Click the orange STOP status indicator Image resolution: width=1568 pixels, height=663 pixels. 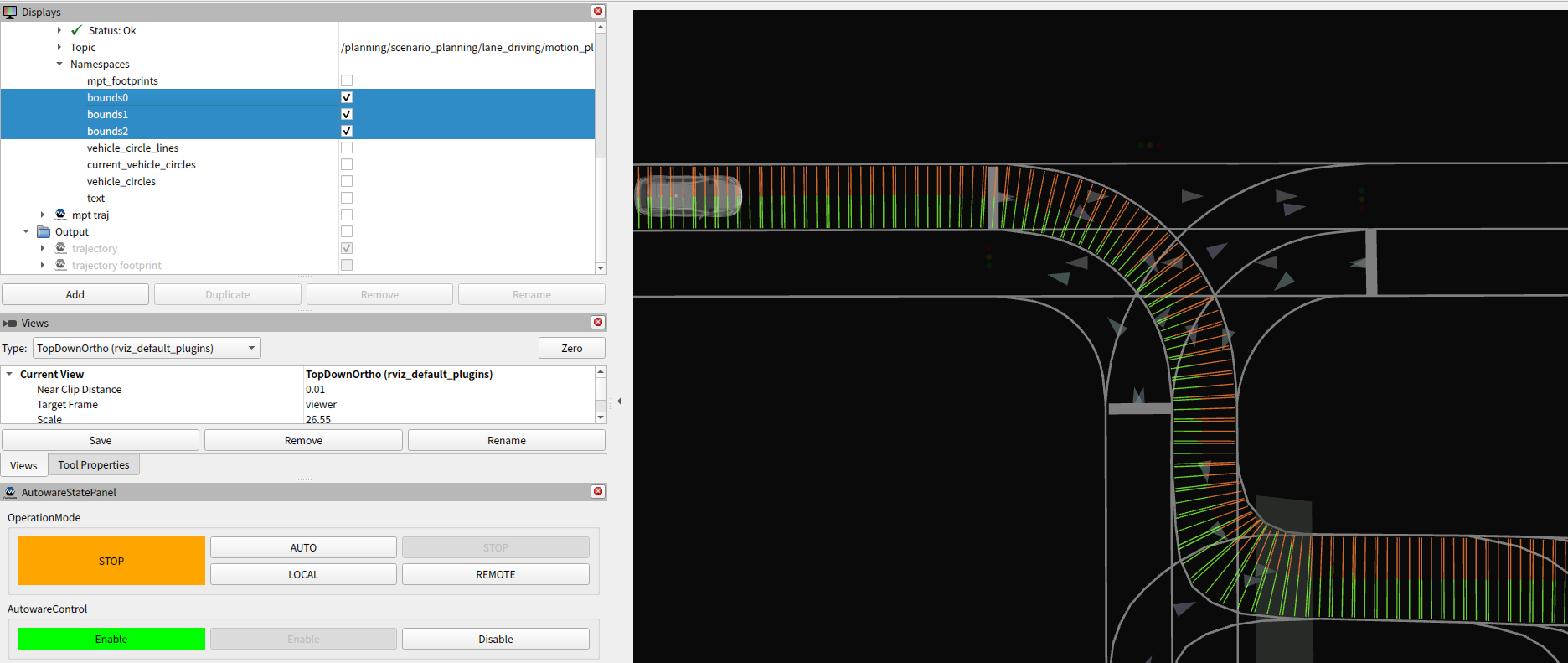point(111,561)
